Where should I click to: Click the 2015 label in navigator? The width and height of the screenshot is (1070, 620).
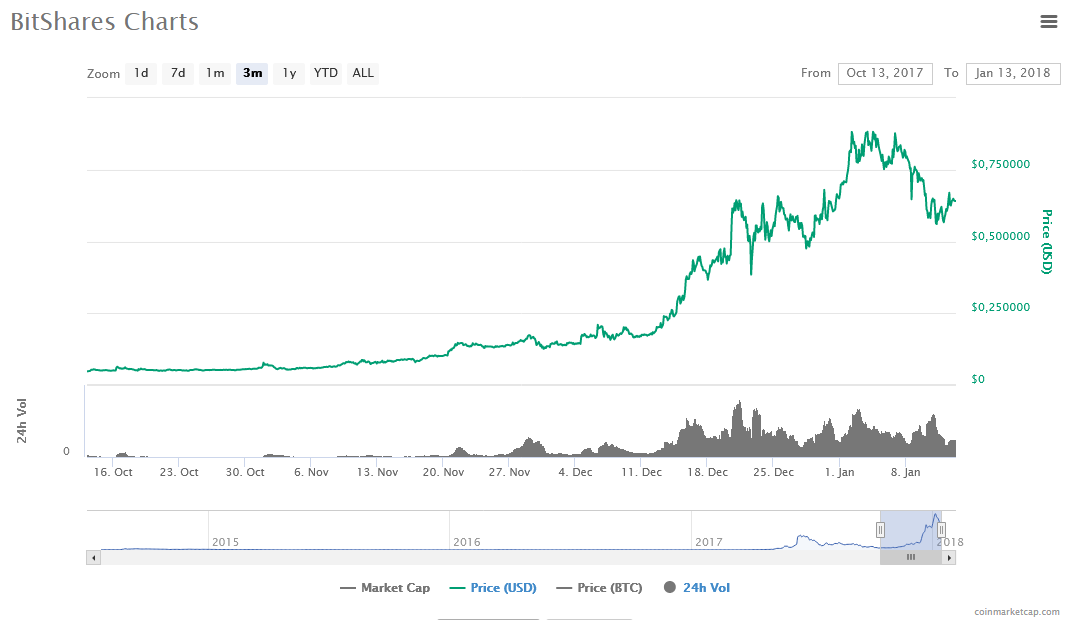(x=226, y=542)
